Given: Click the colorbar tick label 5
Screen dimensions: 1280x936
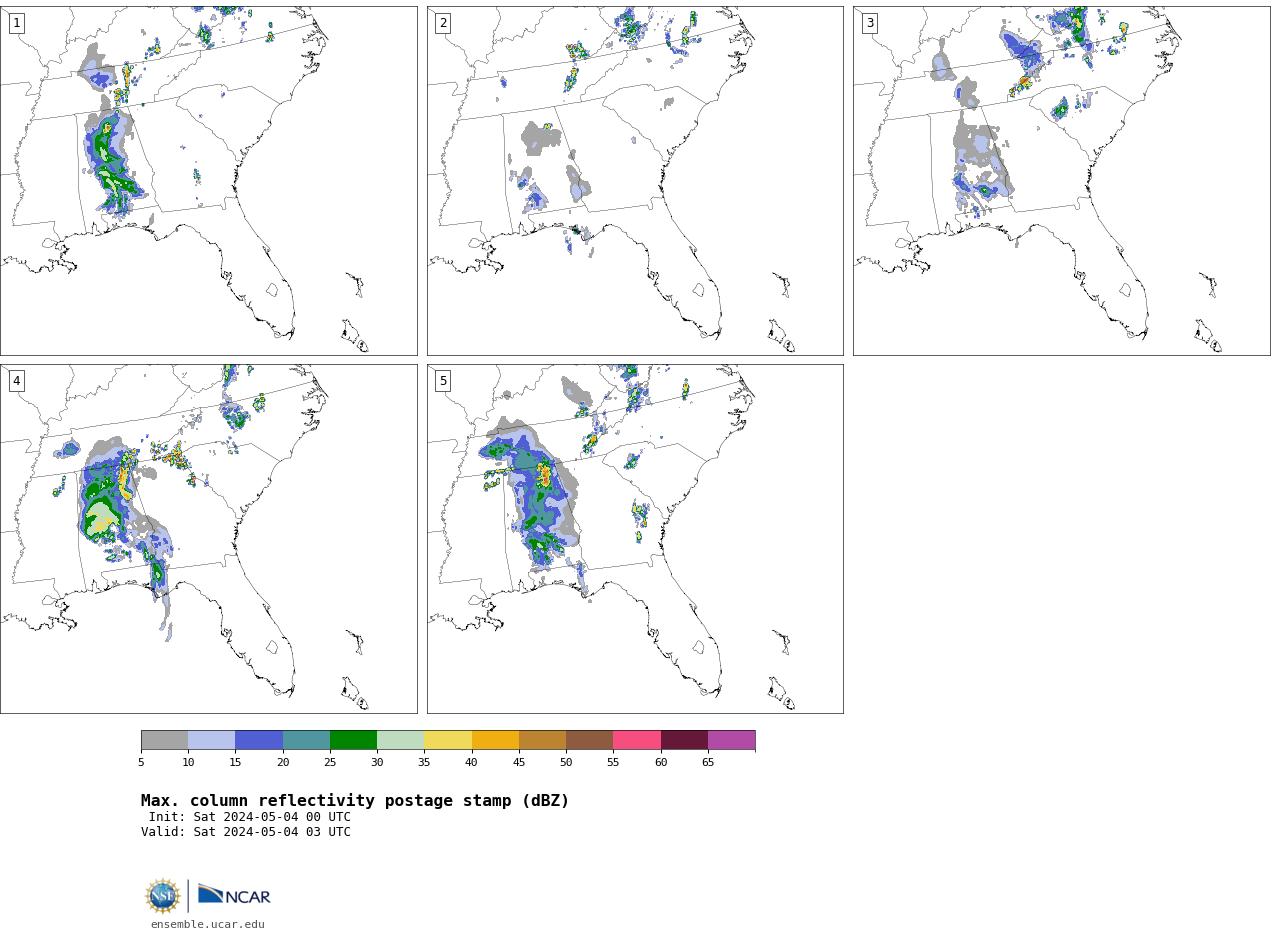Looking at the screenshot, I should click(x=141, y=763).
